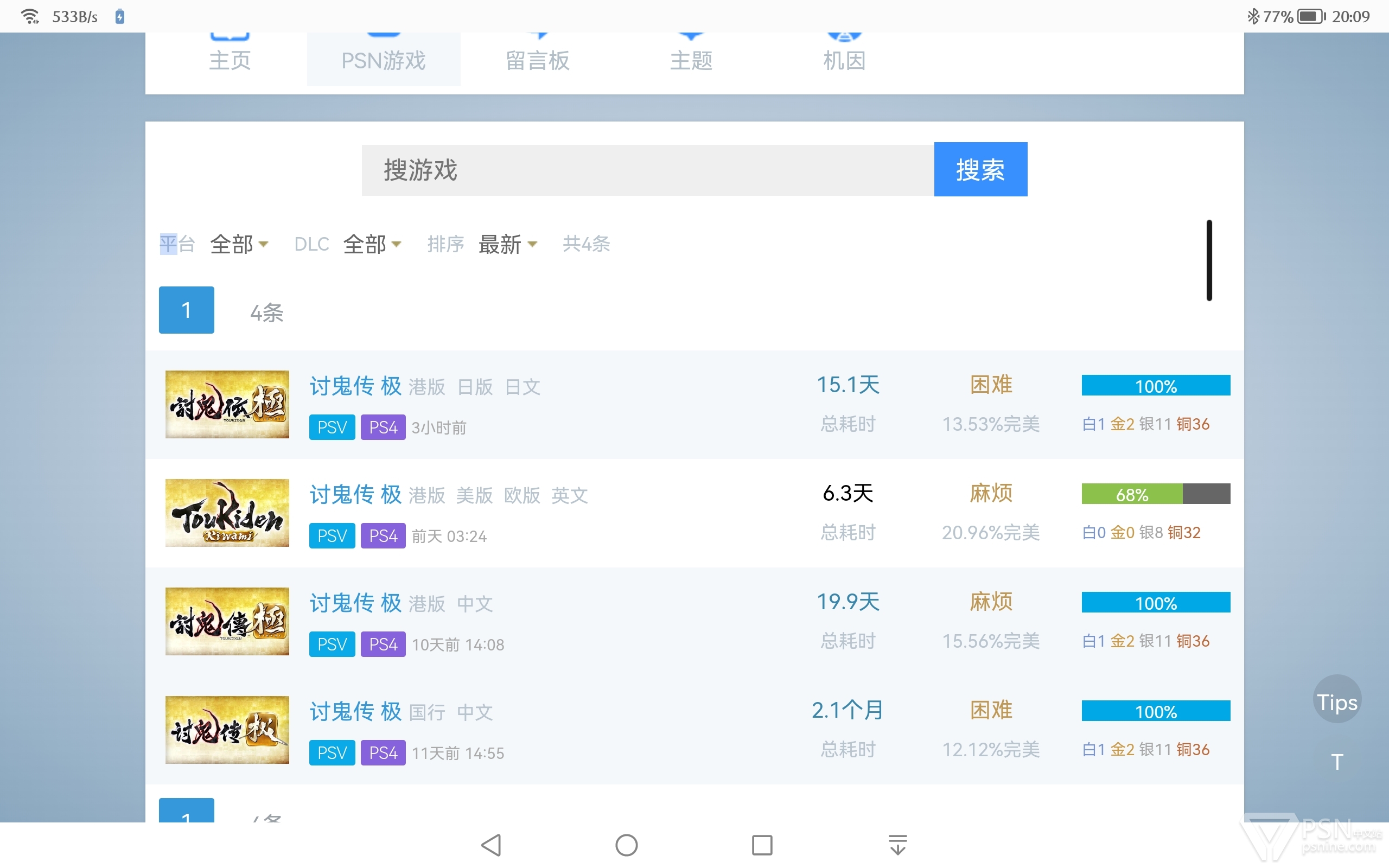Click 100% progress bar of 国行 中文
Screen dimensions: 1389x868
click(1156, 711)
